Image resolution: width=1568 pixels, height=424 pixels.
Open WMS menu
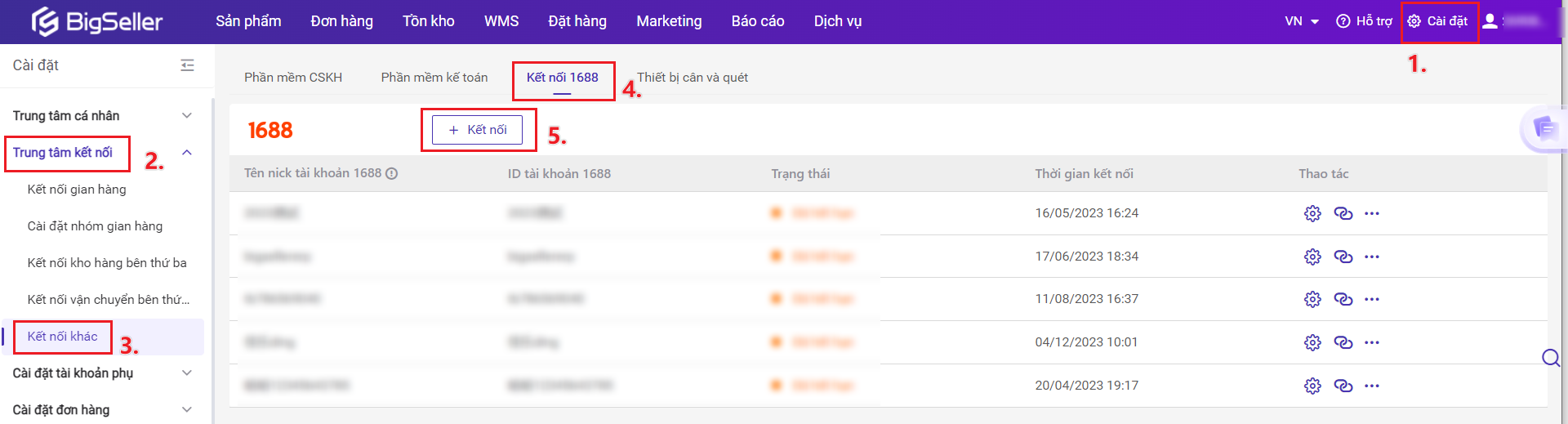501,21
